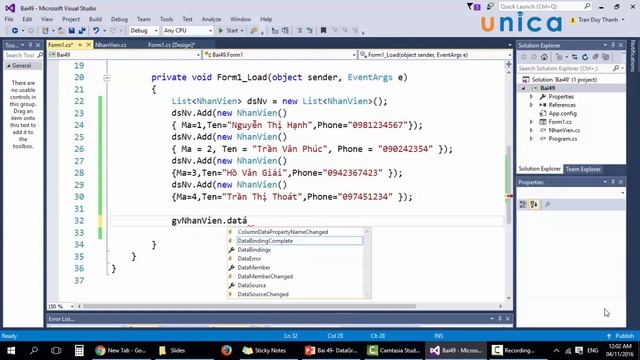The height and width of the screenshot is (360, 640).
Task: Expand the References node
Action: tap(531, 105)
